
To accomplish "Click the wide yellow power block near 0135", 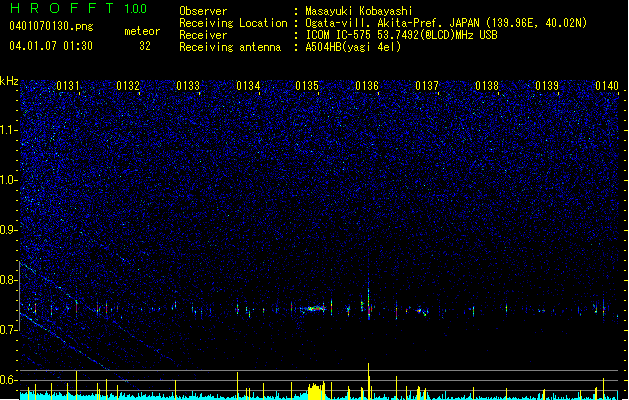I will point(316,392).
